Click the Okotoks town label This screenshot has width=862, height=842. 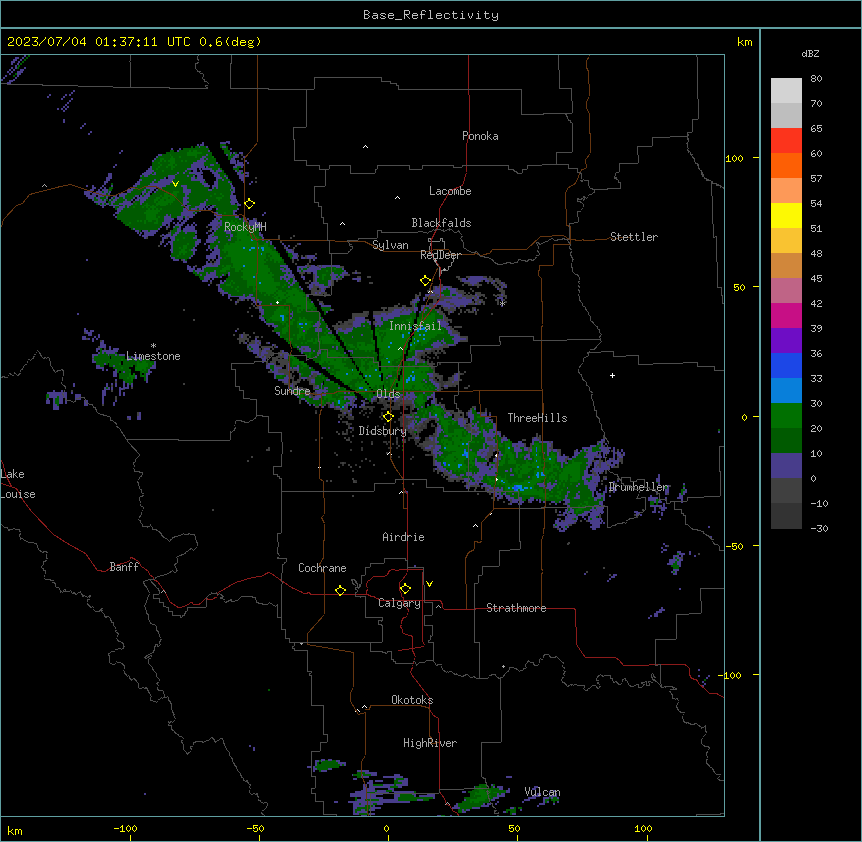coord(412,700)
